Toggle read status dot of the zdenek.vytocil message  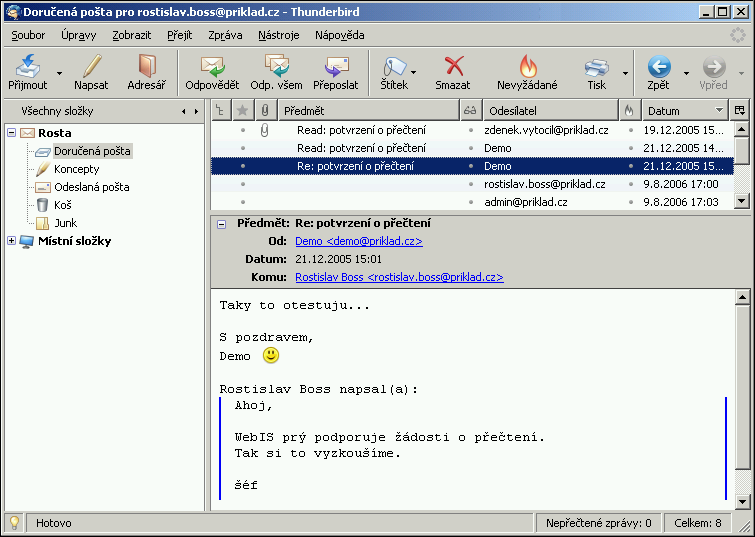point(471,130)
